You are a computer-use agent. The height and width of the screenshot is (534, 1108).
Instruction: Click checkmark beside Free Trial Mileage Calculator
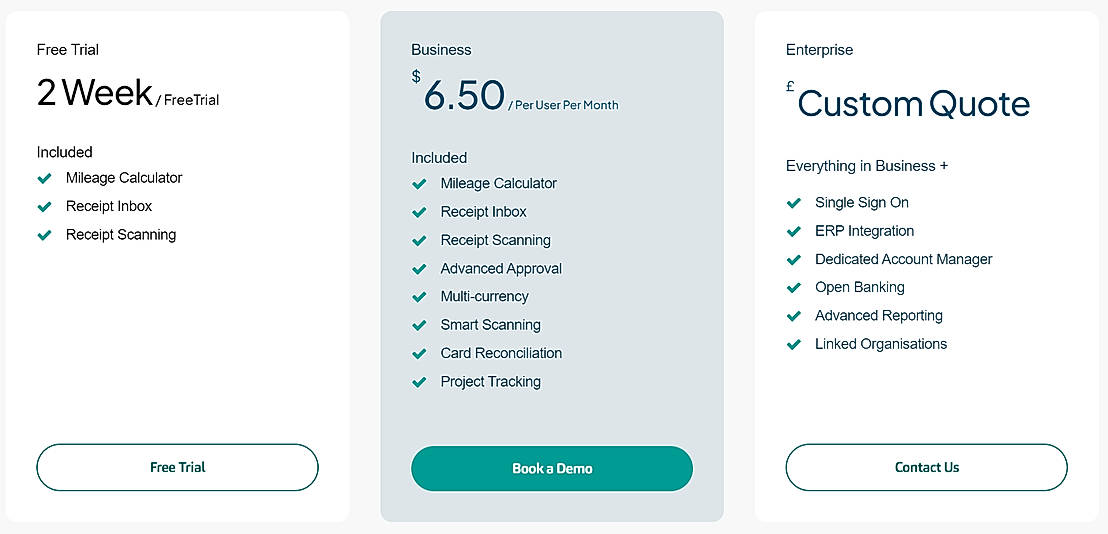pyautogui.click(x=44, y=178)
